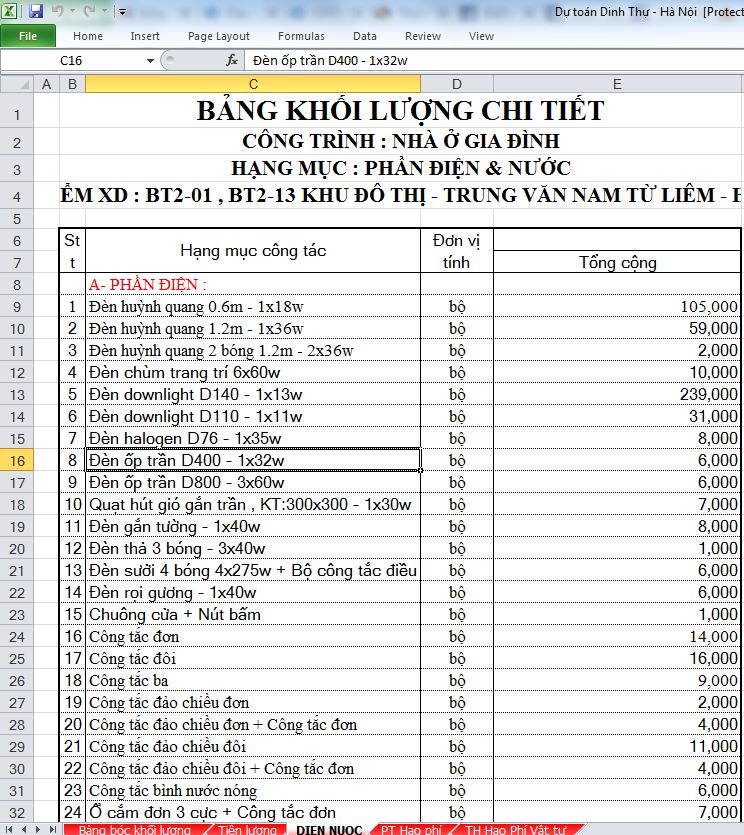Switch to the Data tab

click(364, 36)
